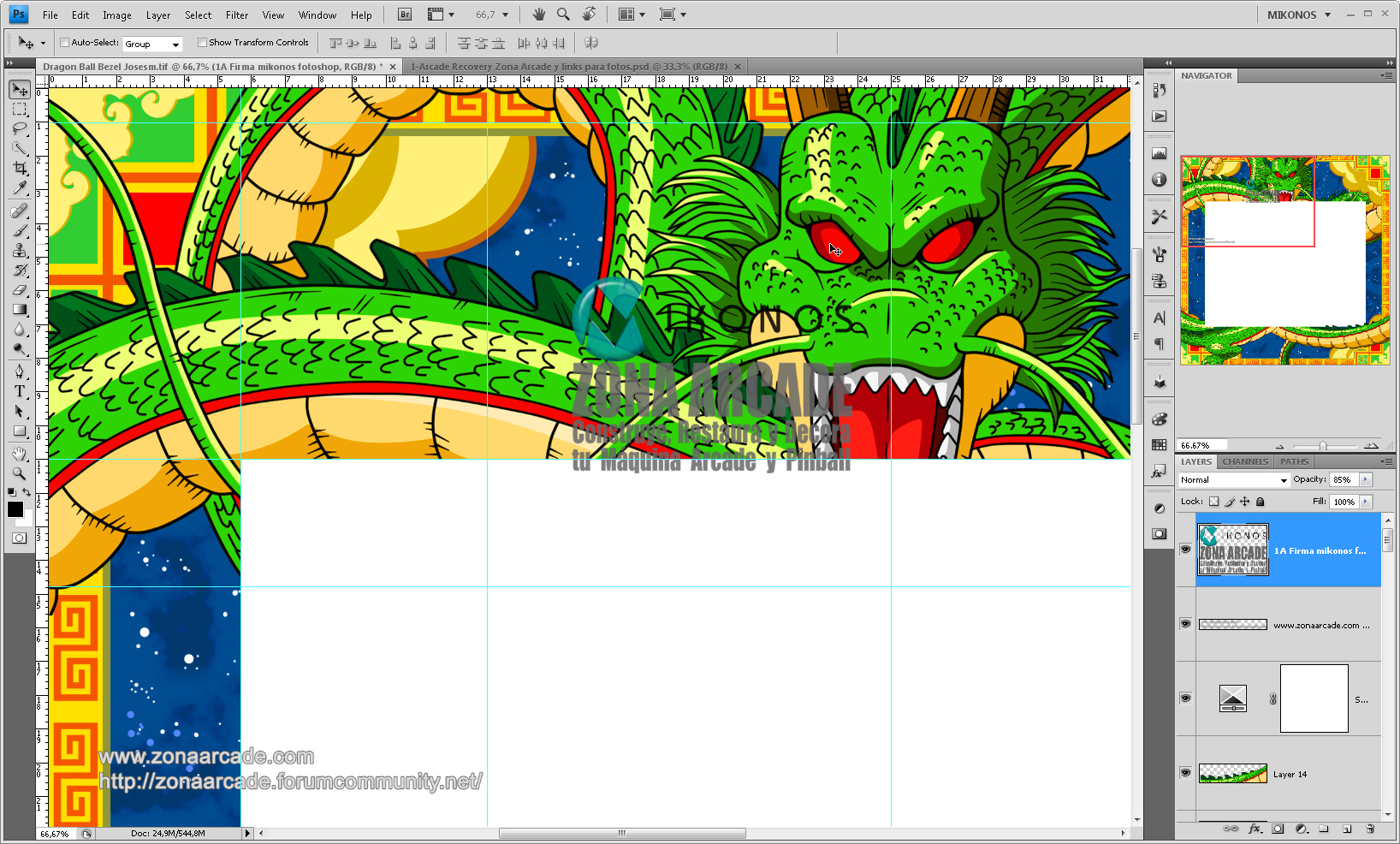The image size is (1400, 844).
Task: Open the MIKONOS workspace dropdown
Action: [x=1299, y=15]
